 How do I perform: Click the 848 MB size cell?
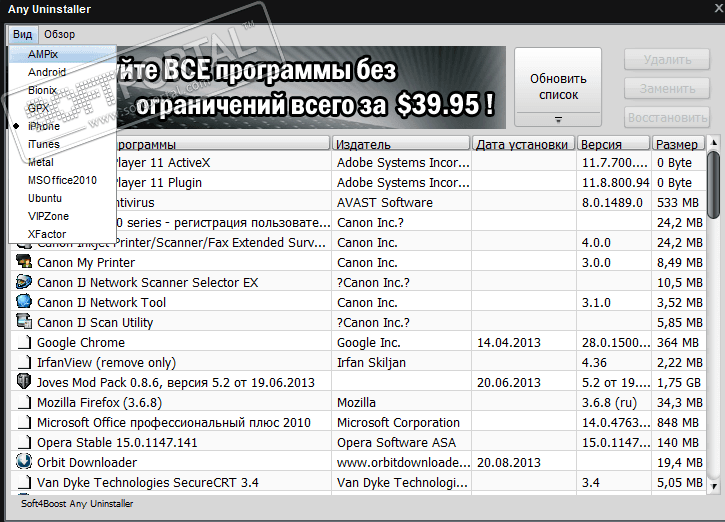[679, 423]
